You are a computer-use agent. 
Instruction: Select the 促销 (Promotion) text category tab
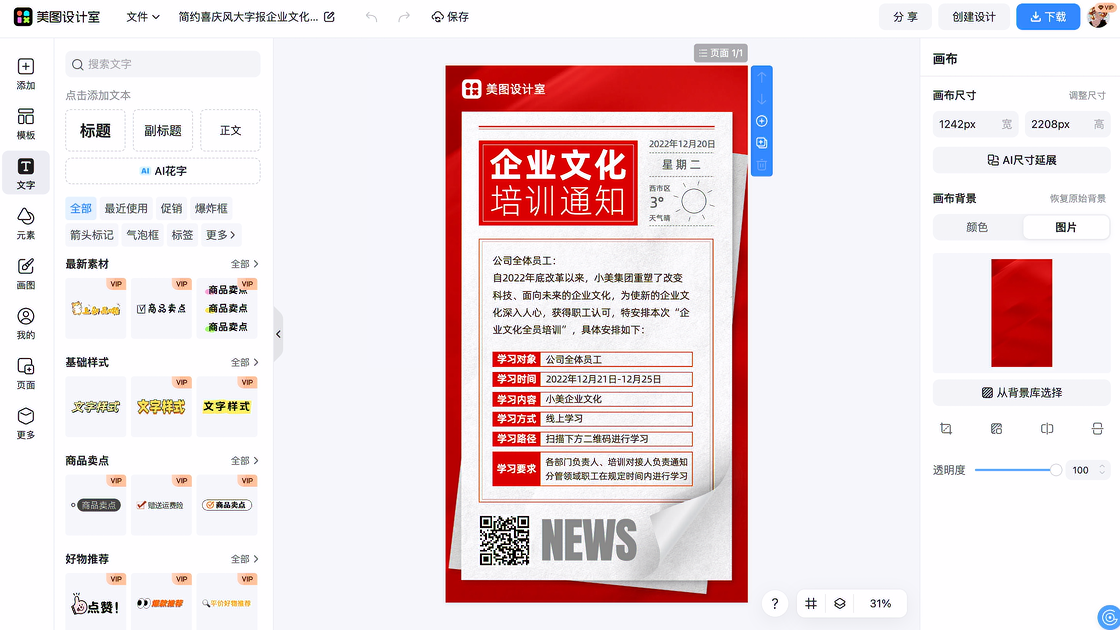click(171, 208)
